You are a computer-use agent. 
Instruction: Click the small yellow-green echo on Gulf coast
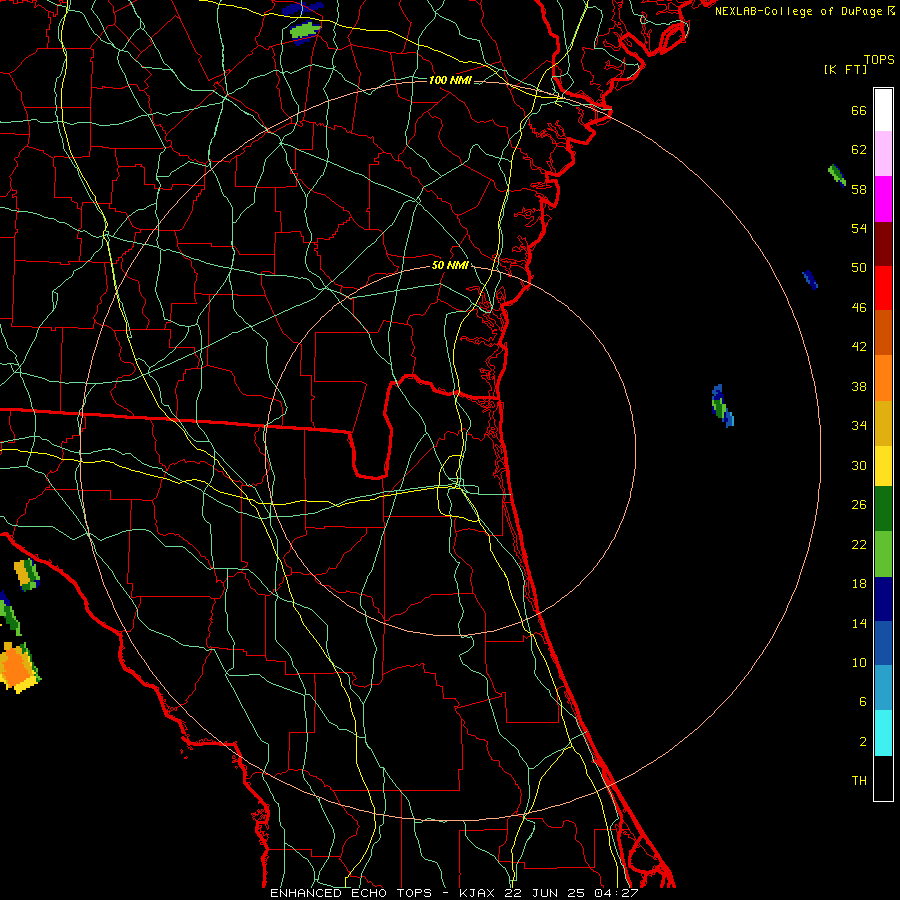(x=26, y=575)
